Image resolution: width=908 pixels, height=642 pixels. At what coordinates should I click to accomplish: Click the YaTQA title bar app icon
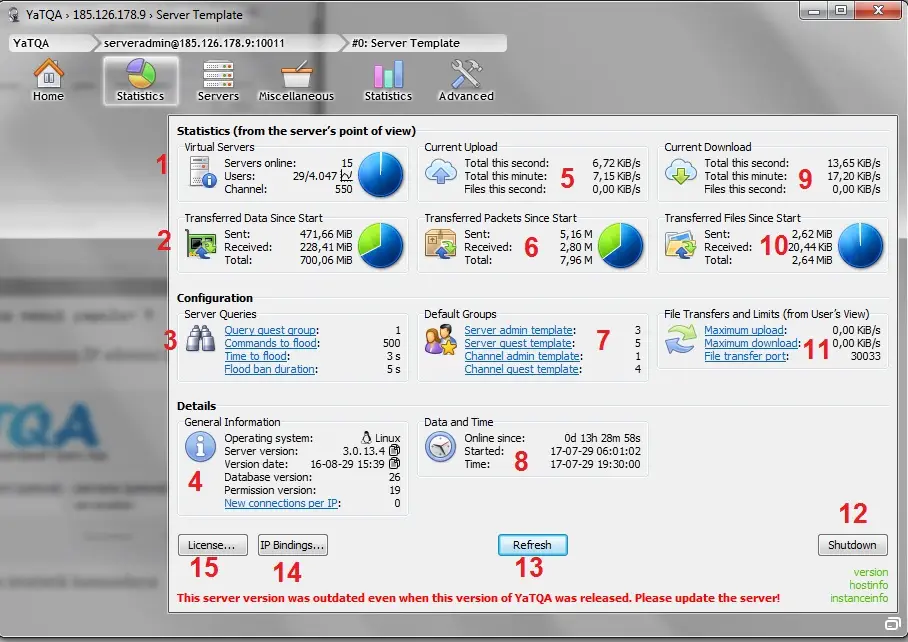(x=14, y=14)
